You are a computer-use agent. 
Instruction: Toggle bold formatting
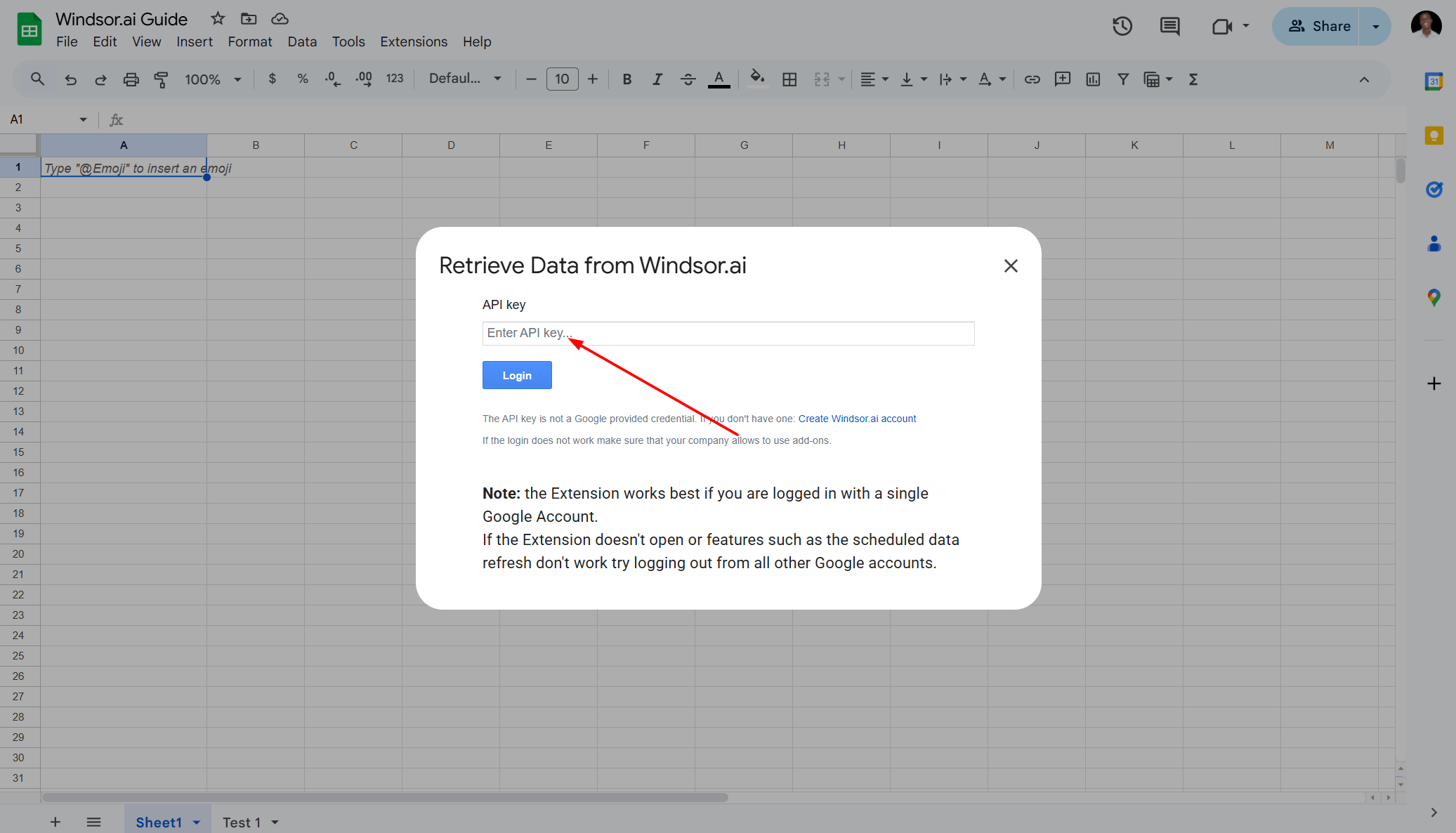tap(627, 79)
